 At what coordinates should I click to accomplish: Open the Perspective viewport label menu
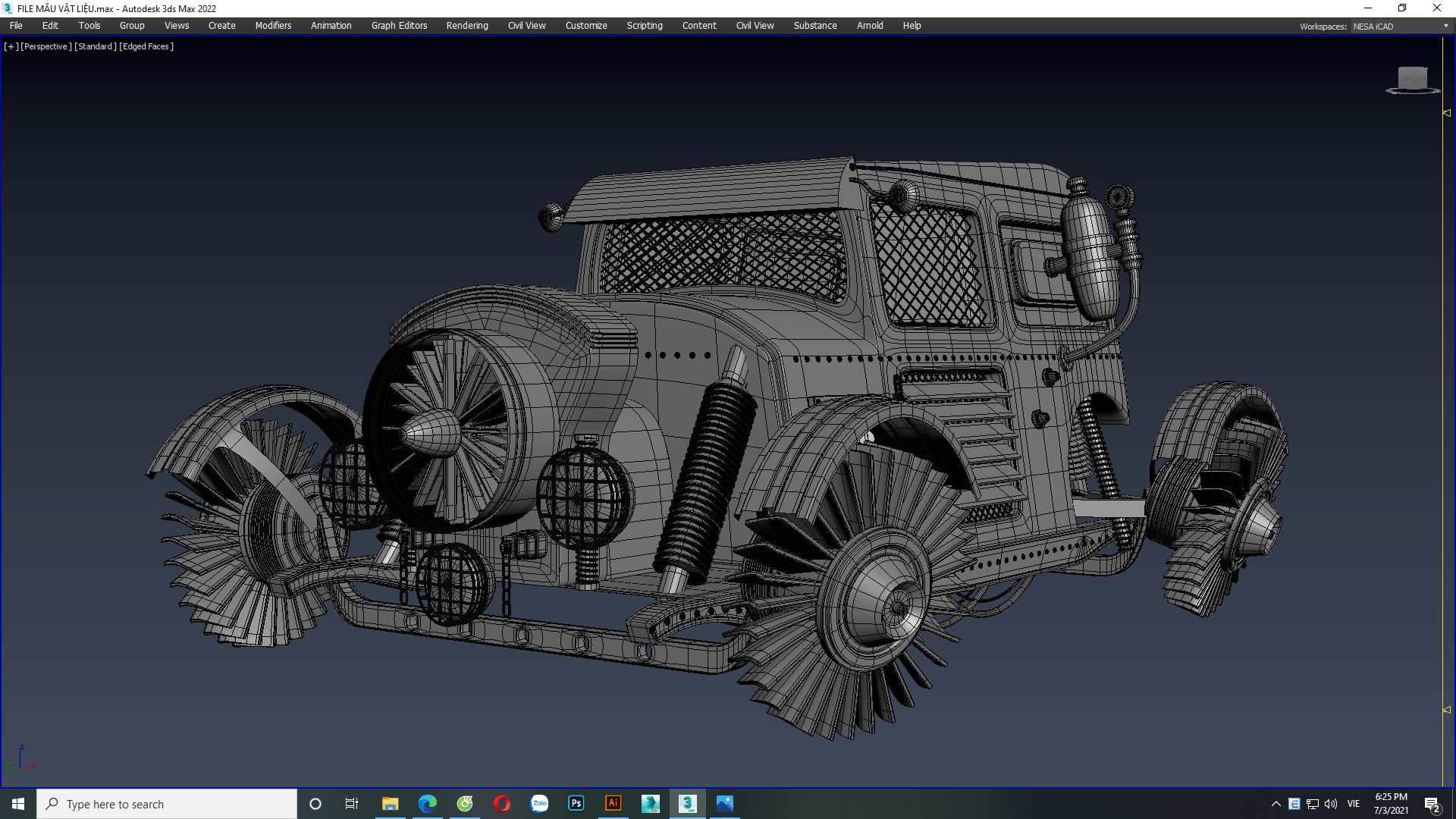click(46, 47)
